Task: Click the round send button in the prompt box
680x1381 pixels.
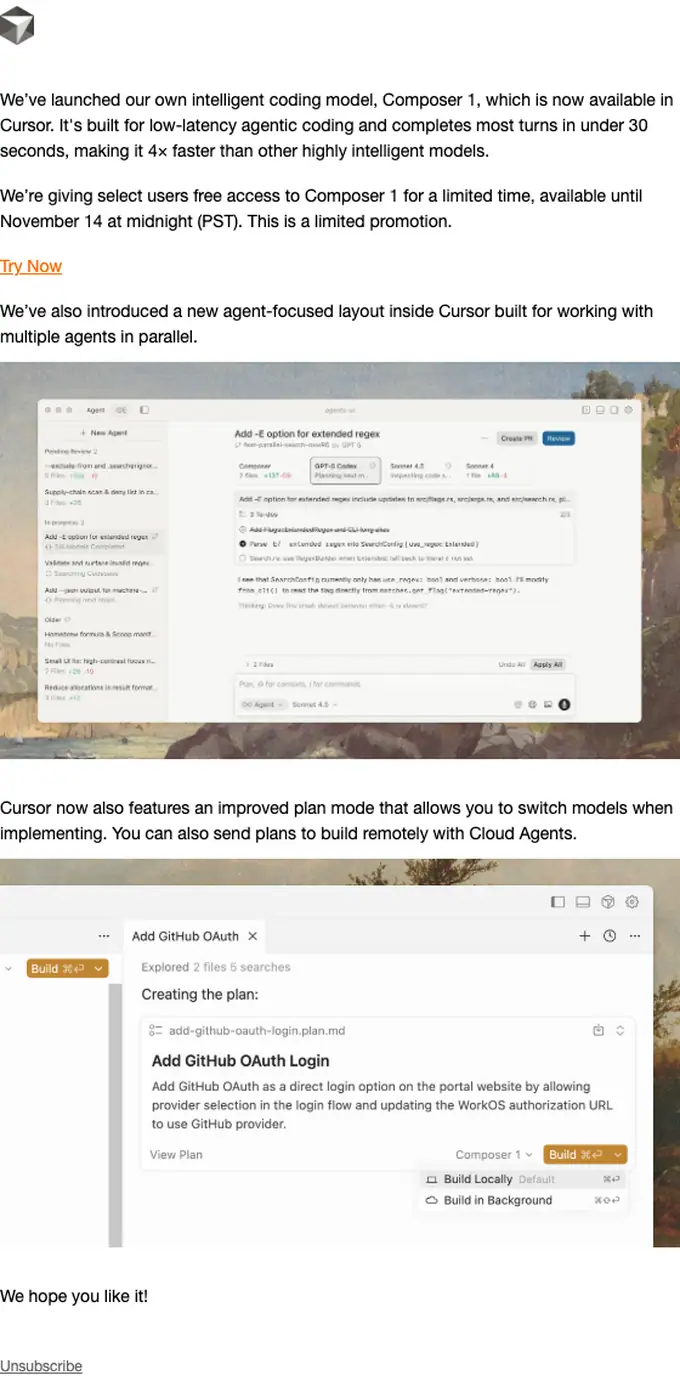Action: 564,704
